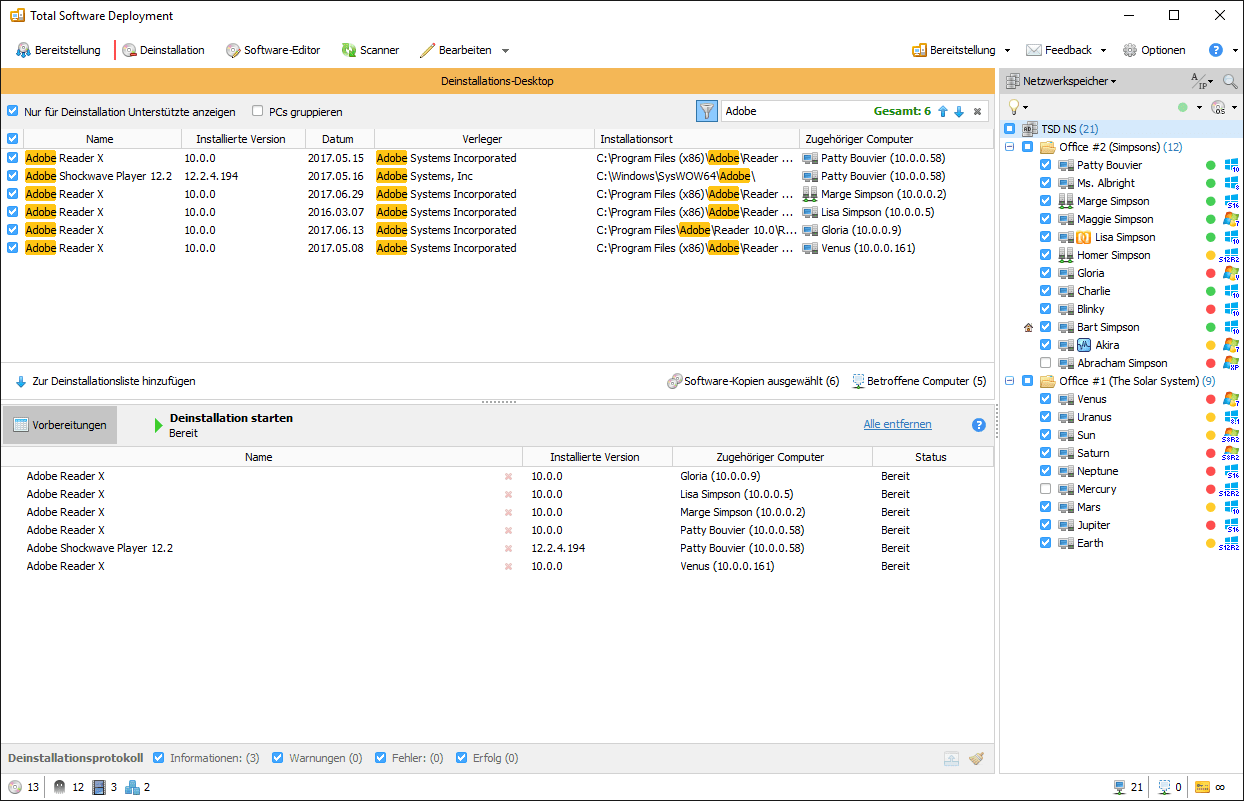Screen dimensions: 1244x801
Task: Open the Software-Editor
Action: [x=273, y=50]
